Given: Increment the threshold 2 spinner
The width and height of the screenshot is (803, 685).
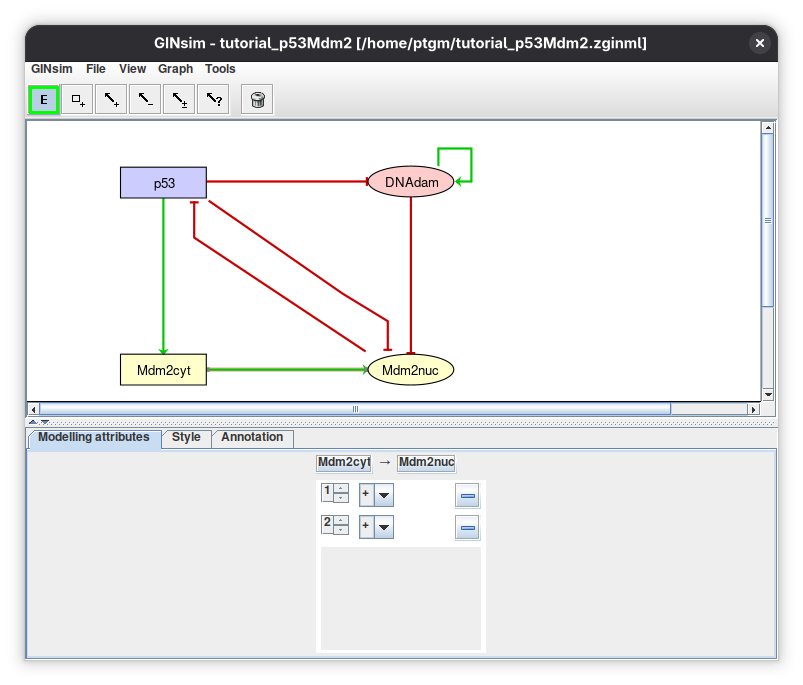Looking at the screenshot, I should point(341,520).
